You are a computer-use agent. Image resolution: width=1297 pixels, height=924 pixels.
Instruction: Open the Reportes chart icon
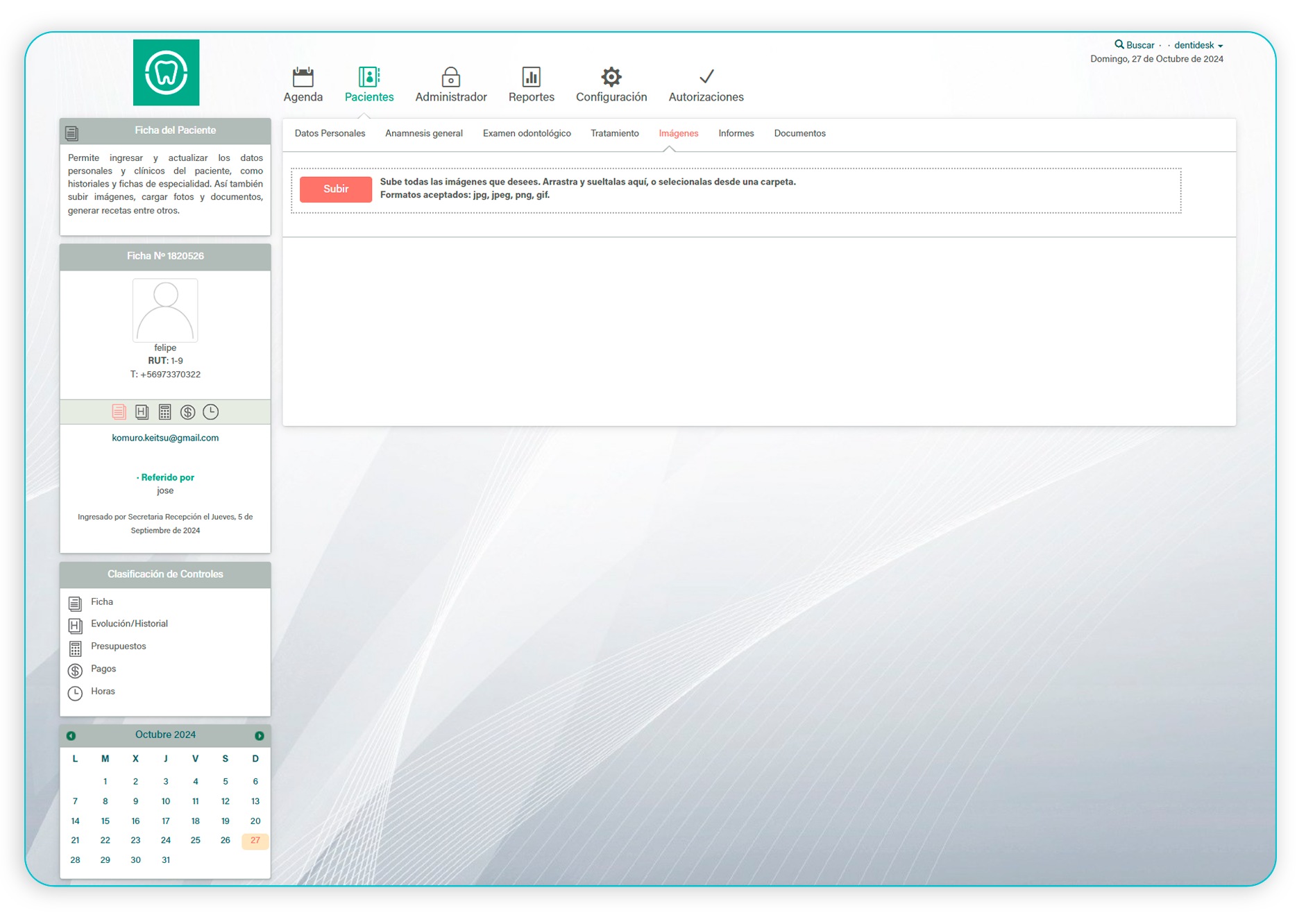click(531, 76)
